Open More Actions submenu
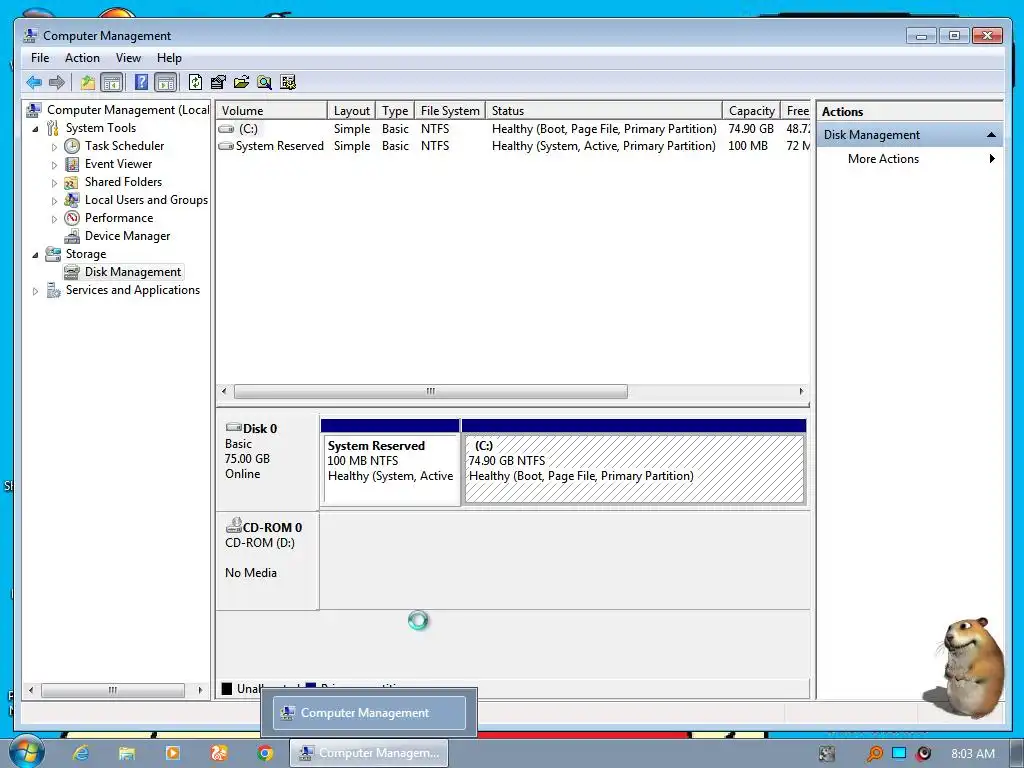Viewport: 1024px width, 768px height. (x=910, y=159)
